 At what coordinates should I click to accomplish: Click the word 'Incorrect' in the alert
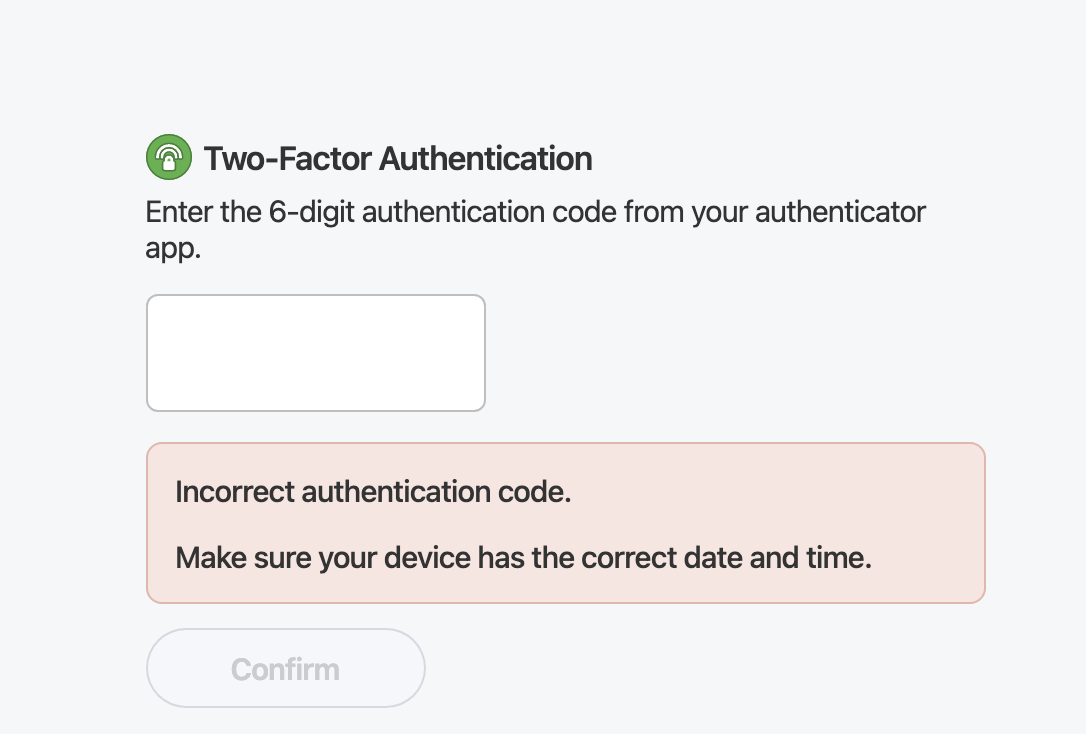(x=235, y=492)
